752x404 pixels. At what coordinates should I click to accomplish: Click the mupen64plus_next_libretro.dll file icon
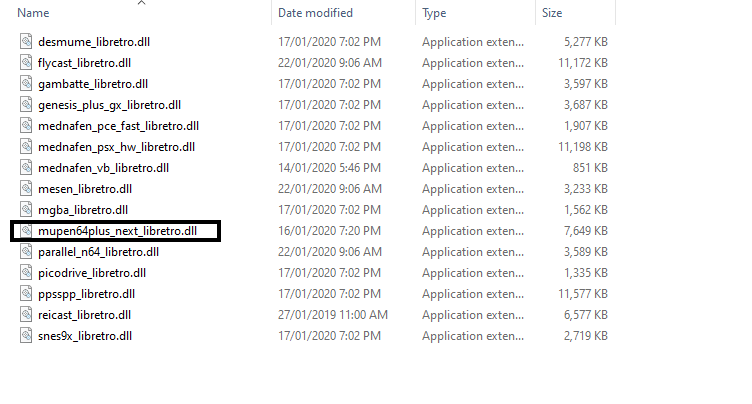click(x=26, y=231)
